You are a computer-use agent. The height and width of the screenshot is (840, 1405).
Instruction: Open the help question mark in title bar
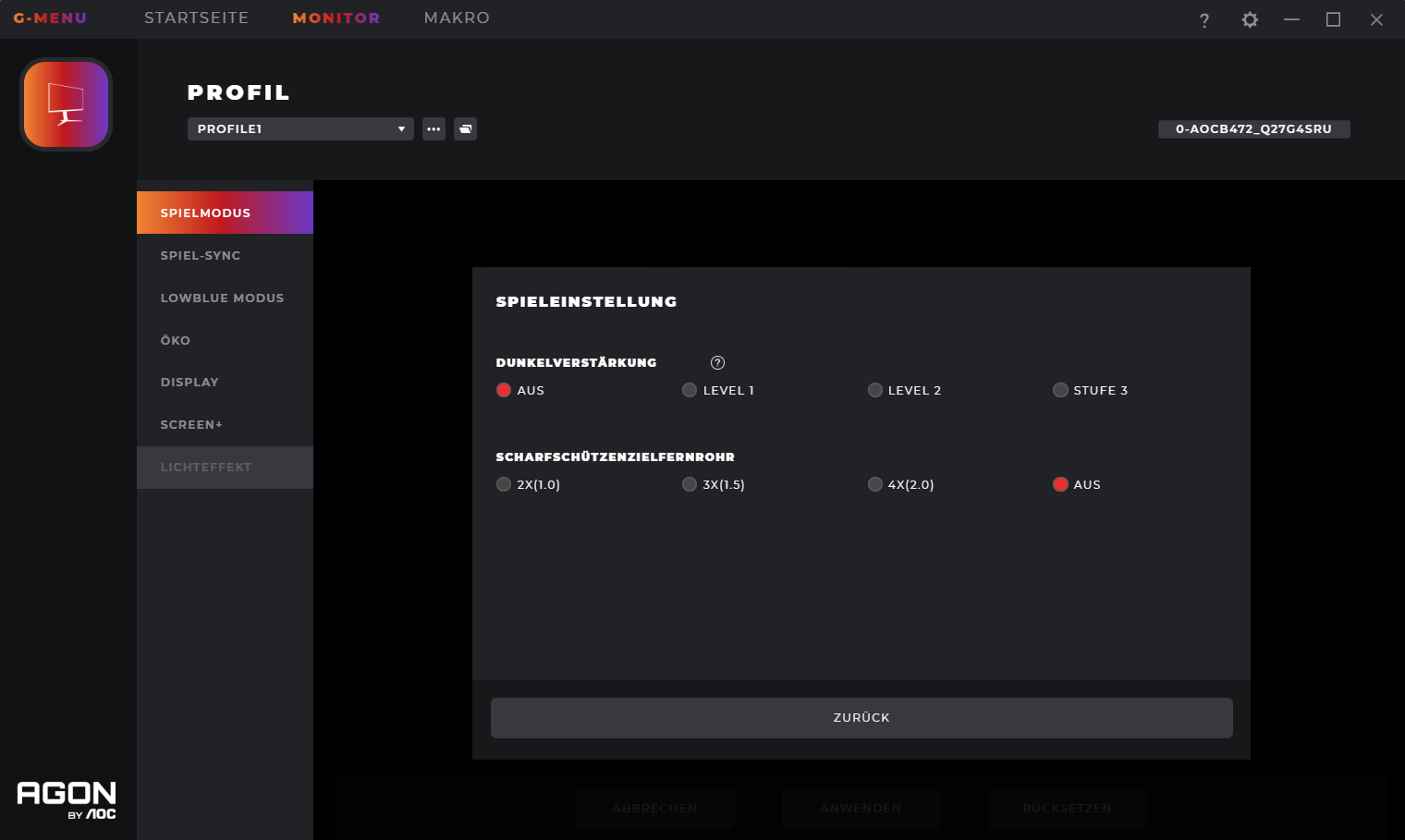click(x=1203, y=20)
